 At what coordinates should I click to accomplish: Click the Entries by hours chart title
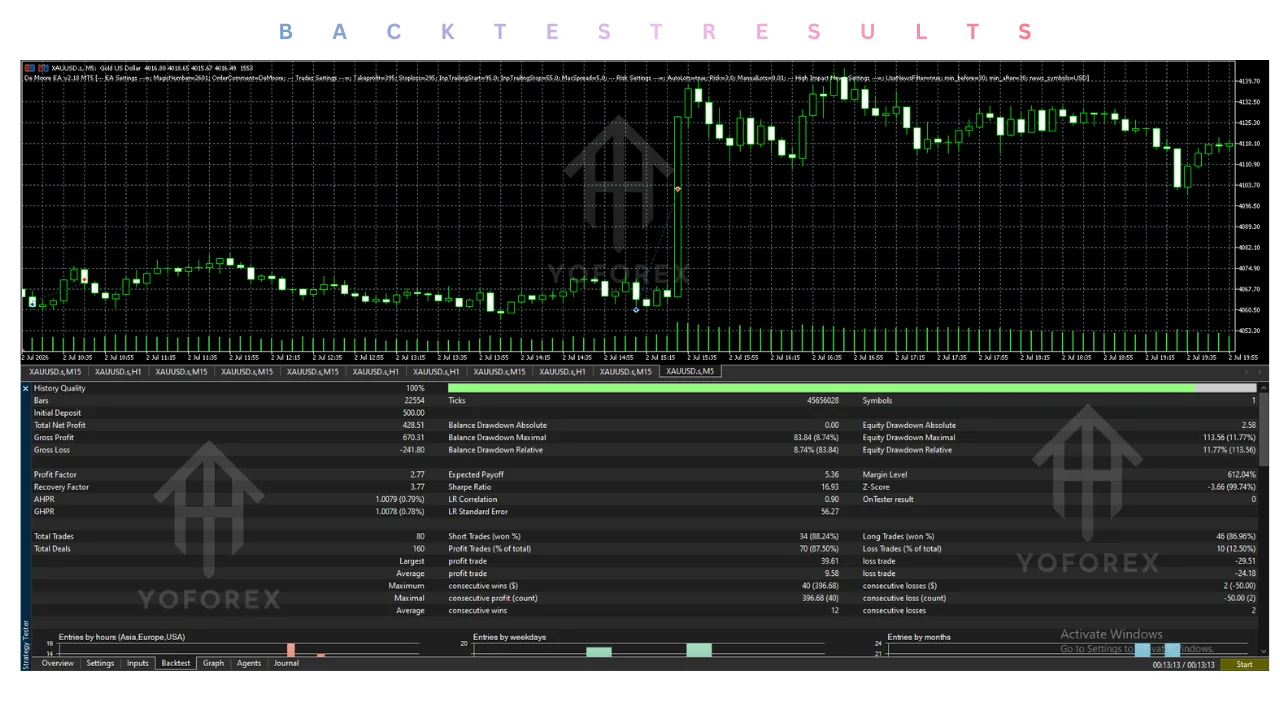tap(122, 636)
